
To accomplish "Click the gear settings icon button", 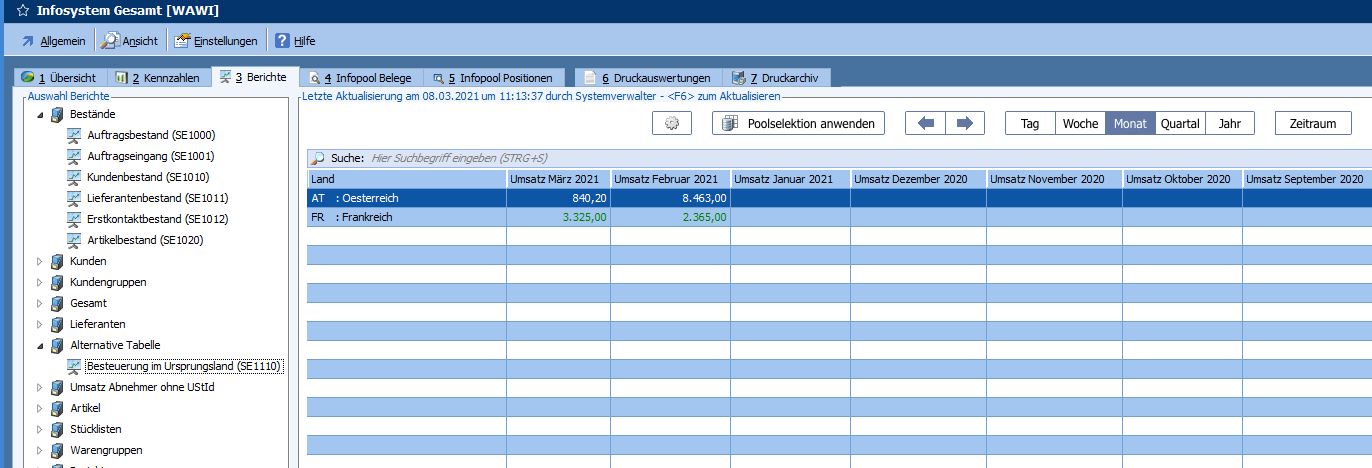I will [x=671, y=123].
